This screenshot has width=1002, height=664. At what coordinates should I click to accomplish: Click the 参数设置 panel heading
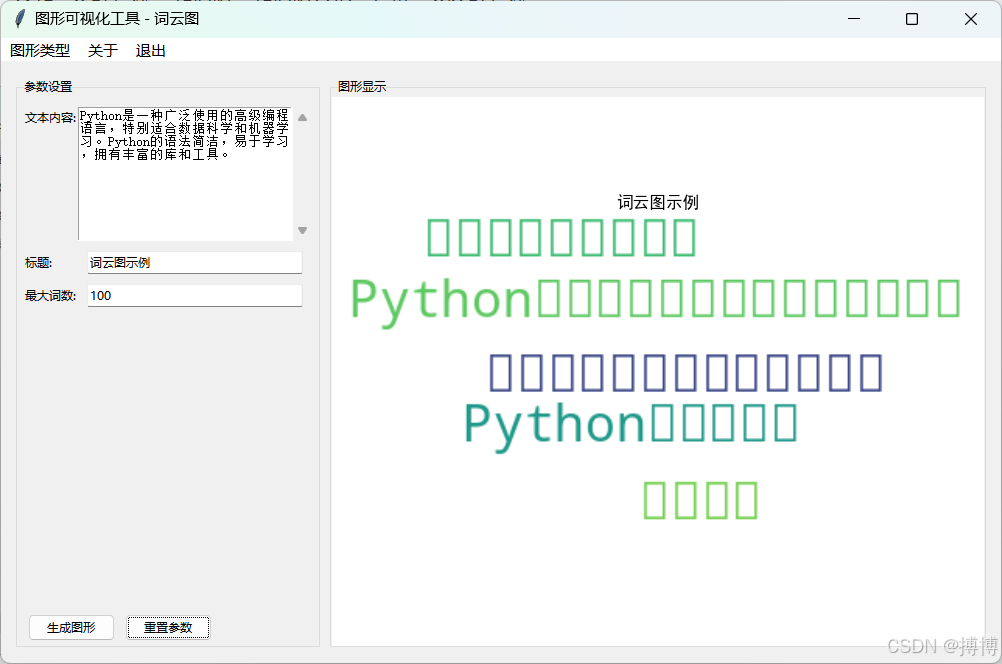click(48, 86)
